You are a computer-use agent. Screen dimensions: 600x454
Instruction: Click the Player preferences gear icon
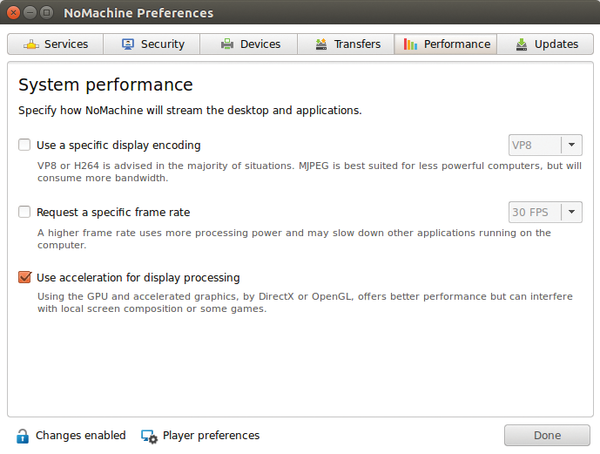pos(149,437)
